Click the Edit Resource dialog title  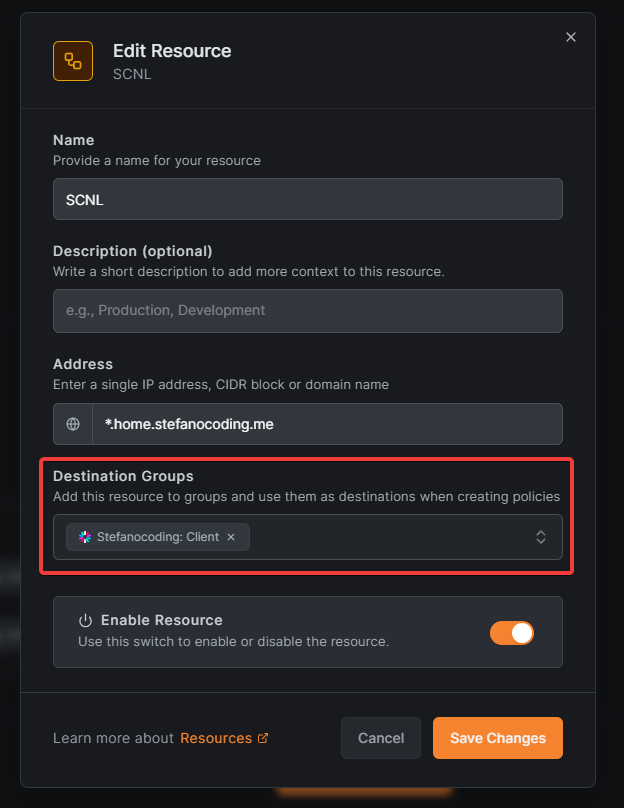[x=172, y=51]
